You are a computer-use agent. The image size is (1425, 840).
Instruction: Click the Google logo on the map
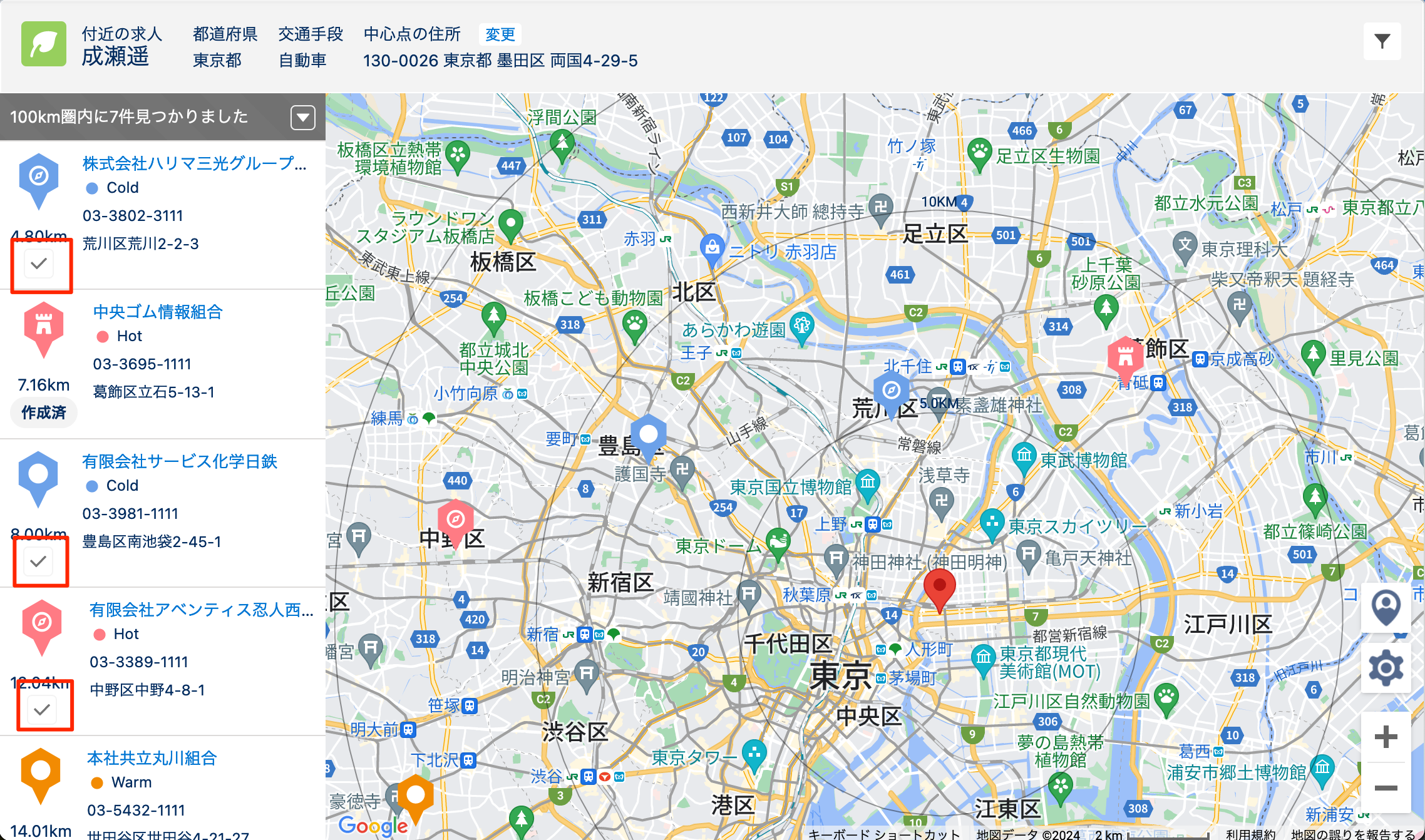coord(373,826)
